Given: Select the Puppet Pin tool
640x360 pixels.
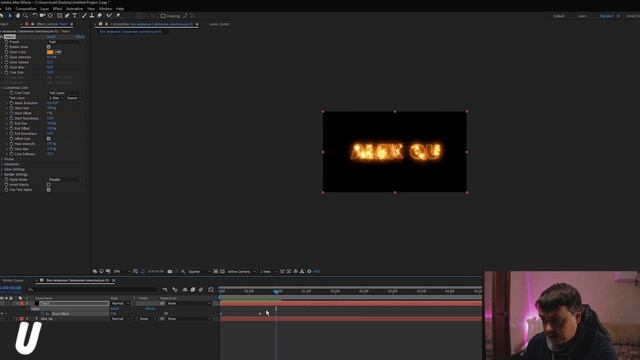Looking at the screenshot, I should (x=118, y=16).
